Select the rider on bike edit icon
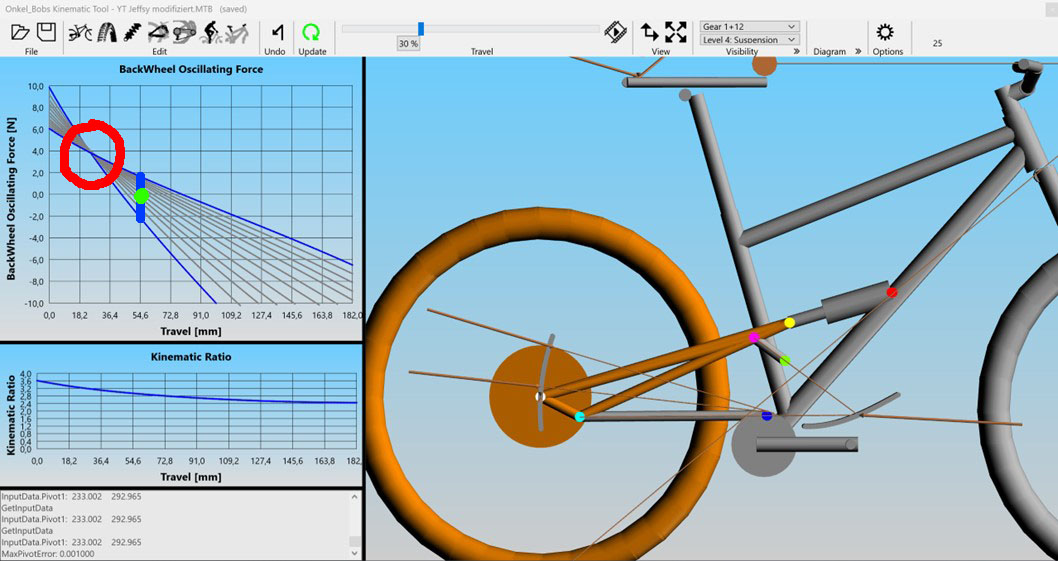 point(211,31)
